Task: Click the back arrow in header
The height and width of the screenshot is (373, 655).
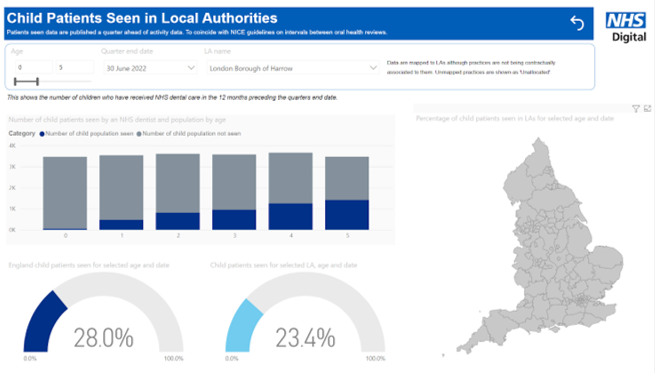Action: tap(577, 23)
